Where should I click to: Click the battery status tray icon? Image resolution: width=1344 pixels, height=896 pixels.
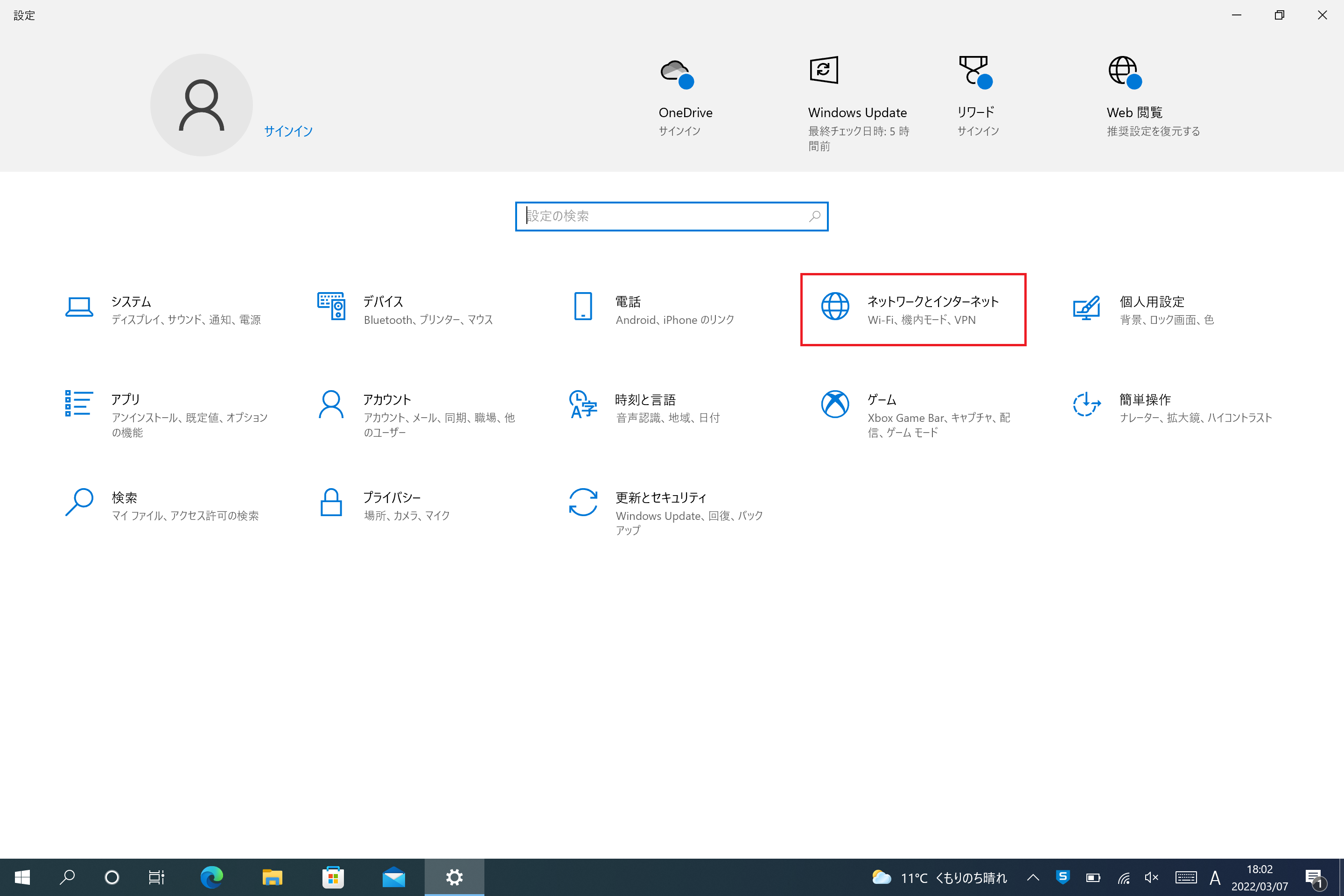tap(1093, 877)
